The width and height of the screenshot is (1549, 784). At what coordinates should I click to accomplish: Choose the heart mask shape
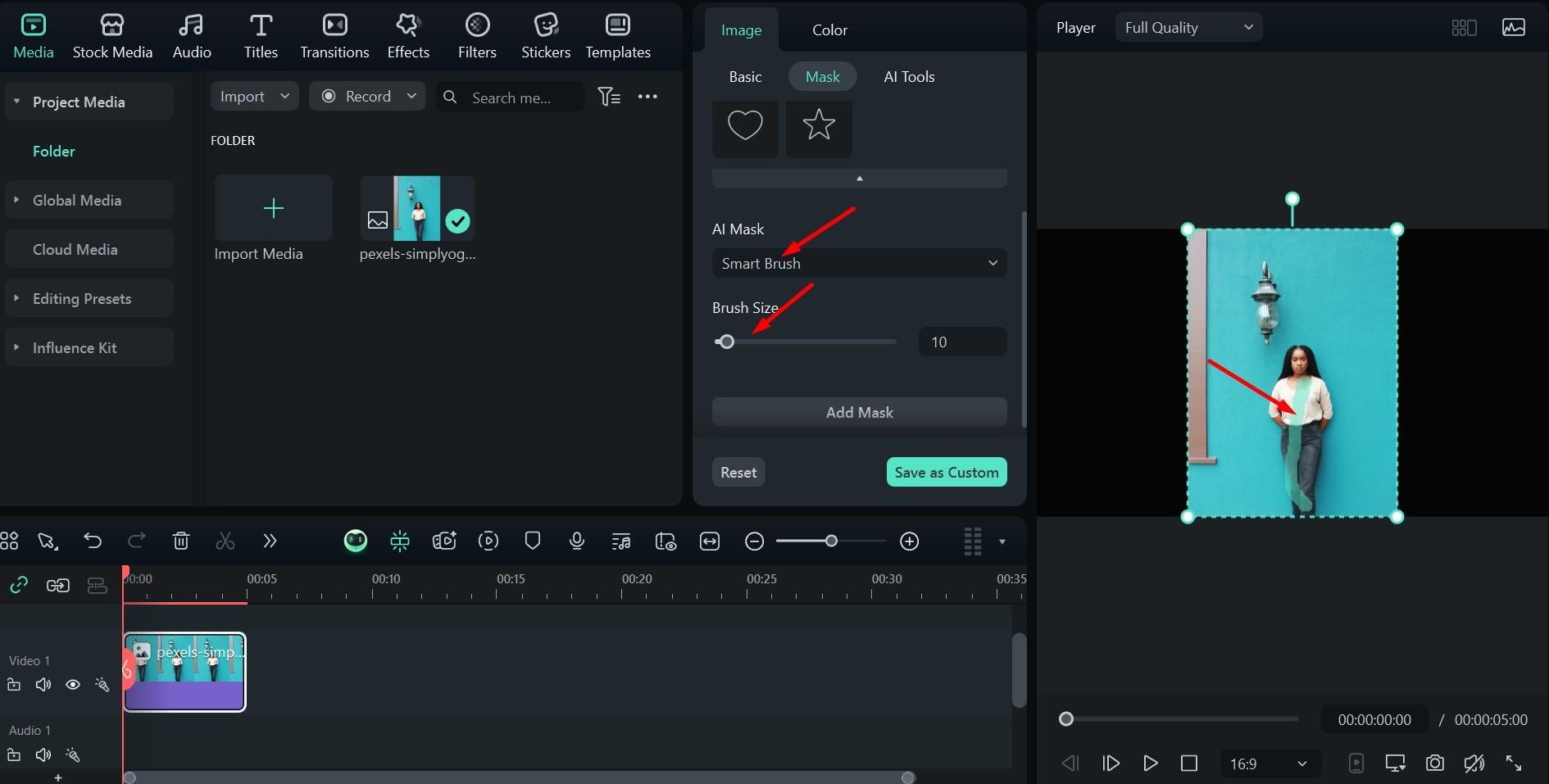(745, 127)
